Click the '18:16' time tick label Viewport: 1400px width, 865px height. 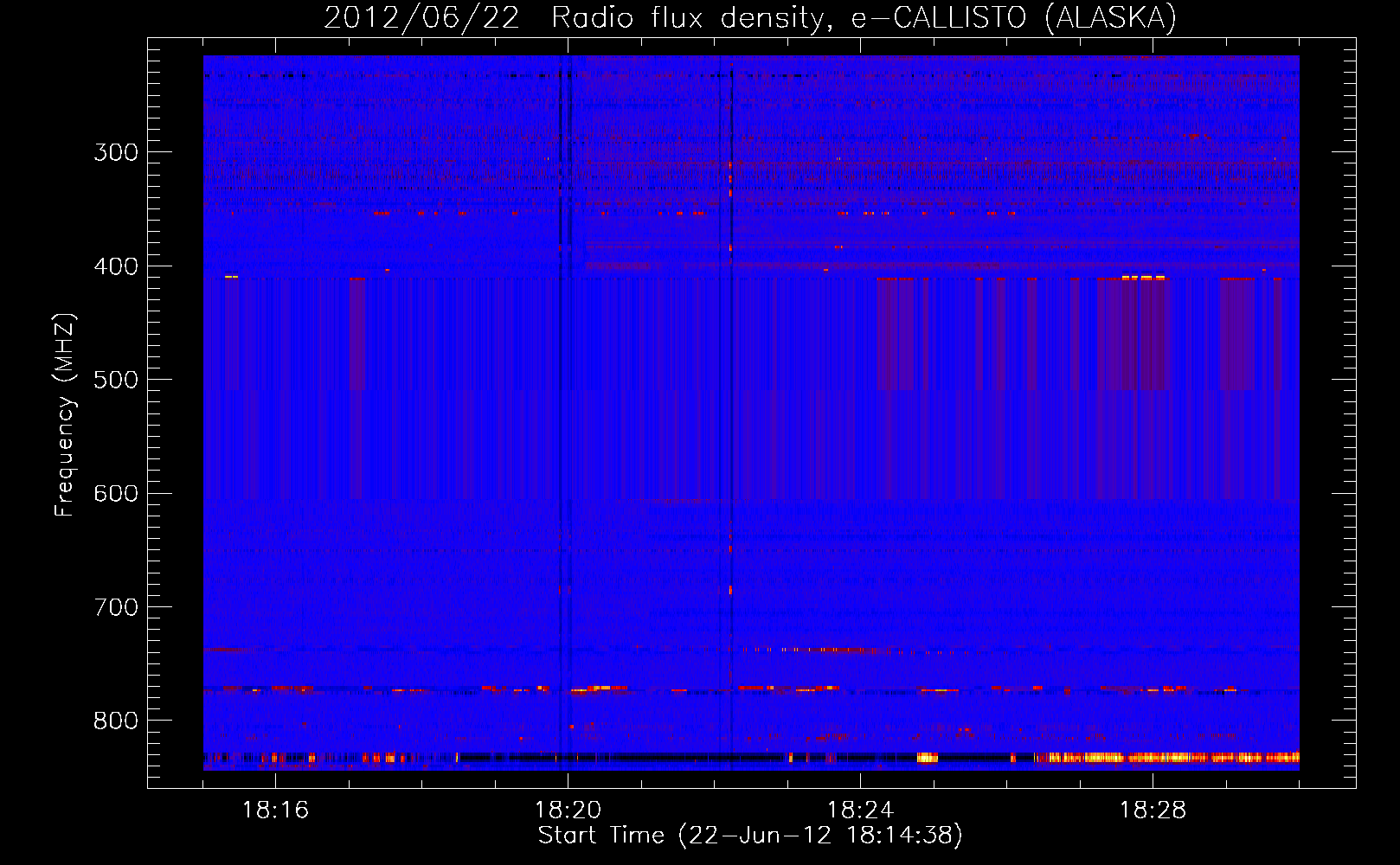(275, 811)
